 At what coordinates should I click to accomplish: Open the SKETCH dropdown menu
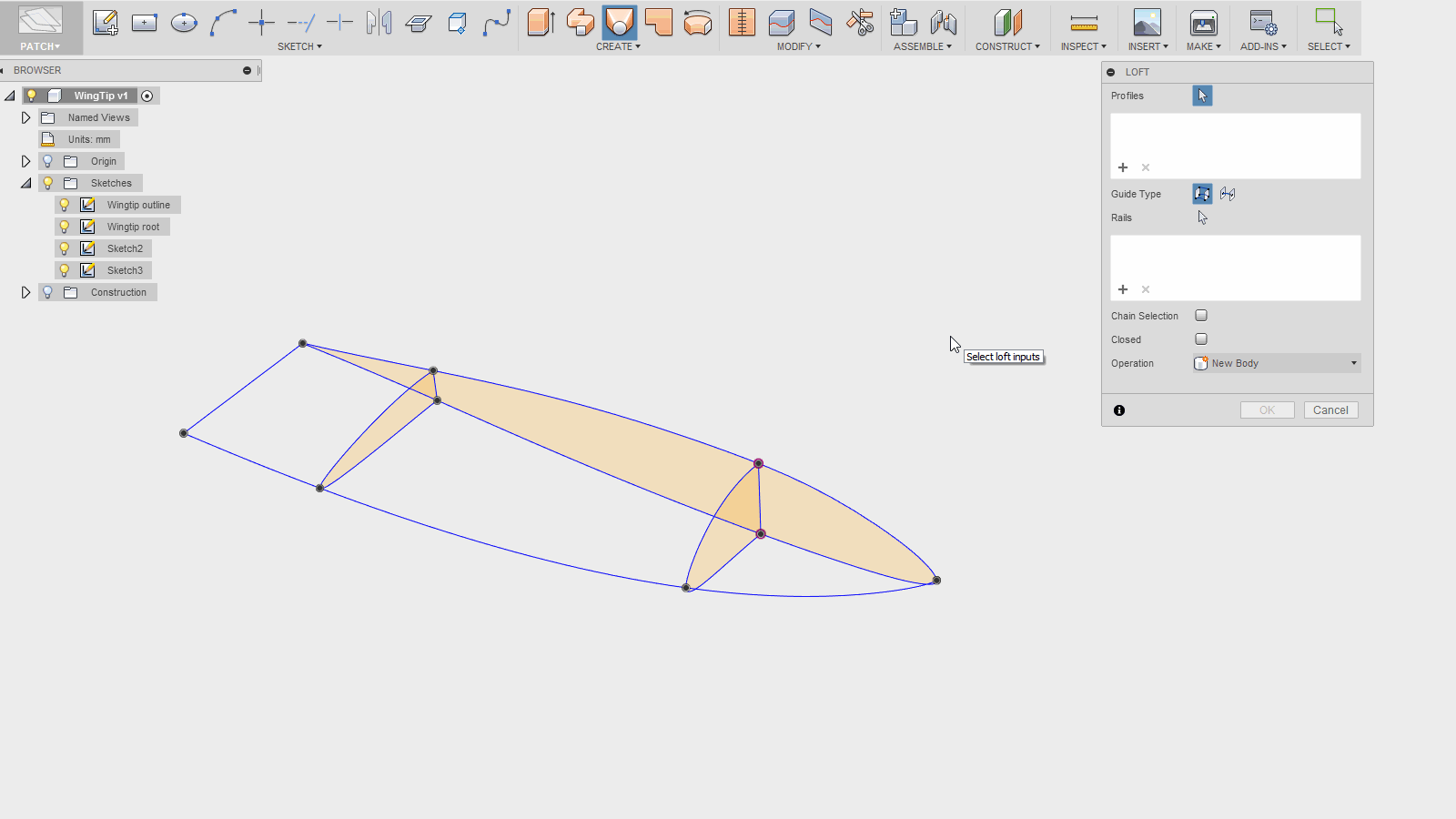point(299,46)
